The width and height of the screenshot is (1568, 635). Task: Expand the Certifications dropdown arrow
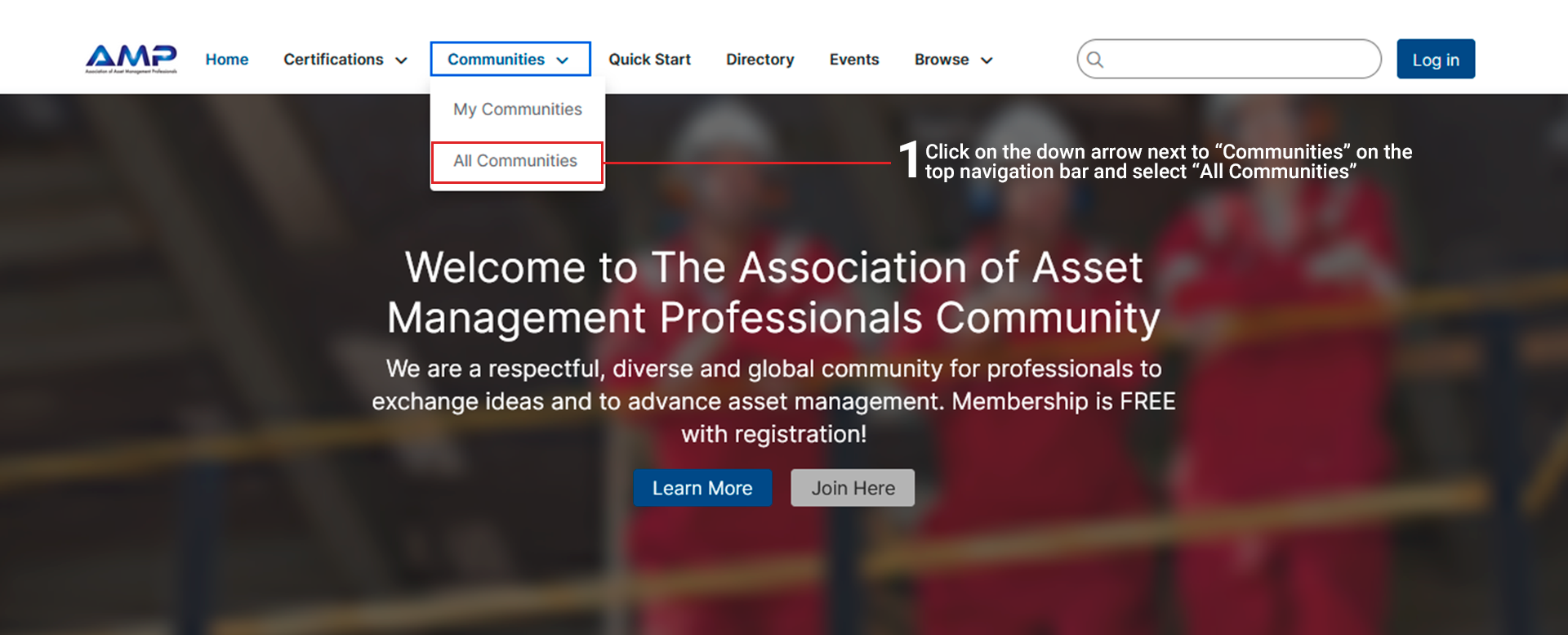tap(401, 60)
